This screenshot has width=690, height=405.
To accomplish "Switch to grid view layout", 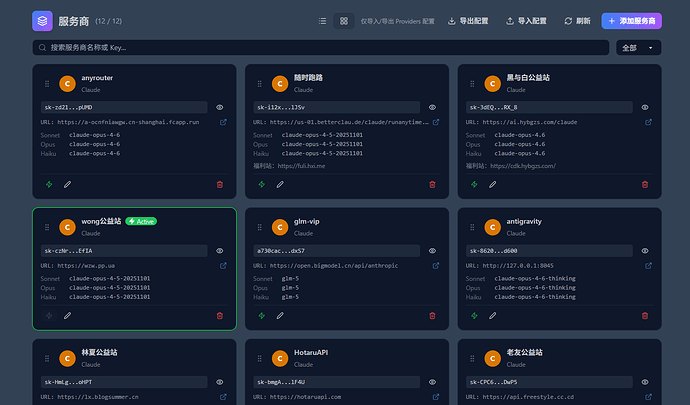I will [x=344, y=21].
